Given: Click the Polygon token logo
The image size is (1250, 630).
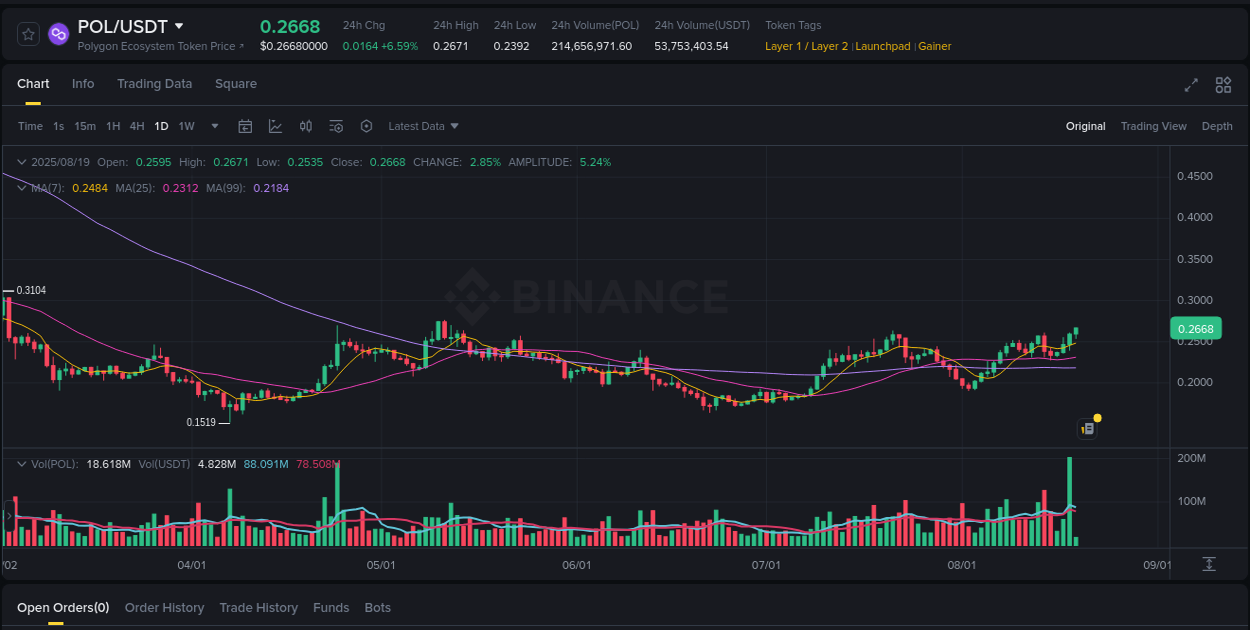Looking at the screenshot, I should click(x=58, y=33).
